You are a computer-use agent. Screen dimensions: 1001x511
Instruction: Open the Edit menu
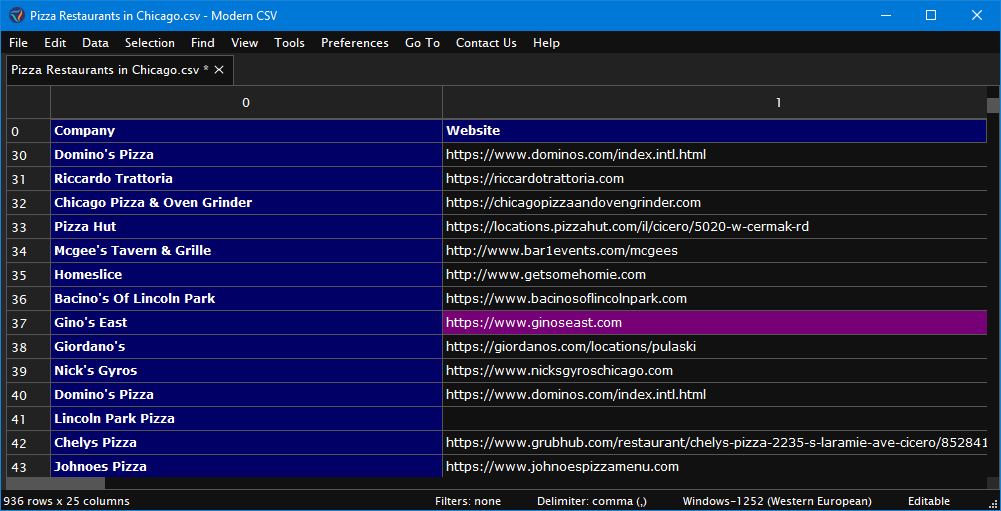click(56, 43)
